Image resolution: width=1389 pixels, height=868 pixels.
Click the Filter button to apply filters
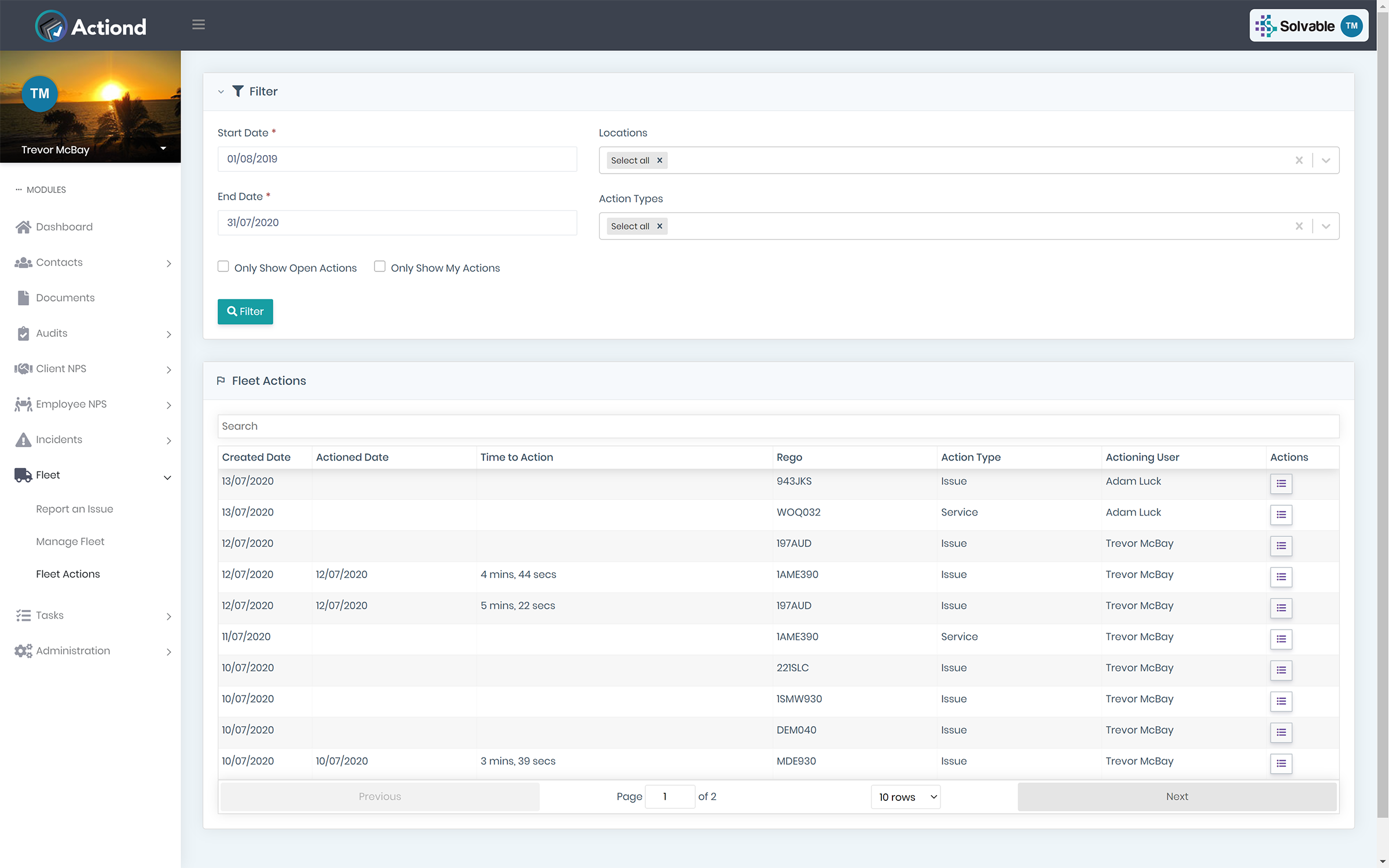(245, 311)
